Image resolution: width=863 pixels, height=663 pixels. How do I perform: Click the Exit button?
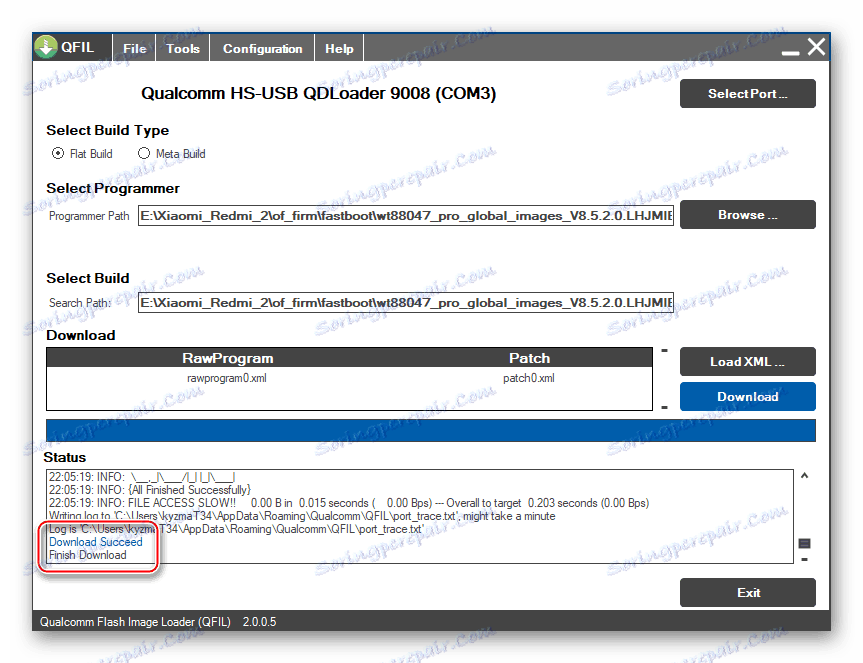747,593
